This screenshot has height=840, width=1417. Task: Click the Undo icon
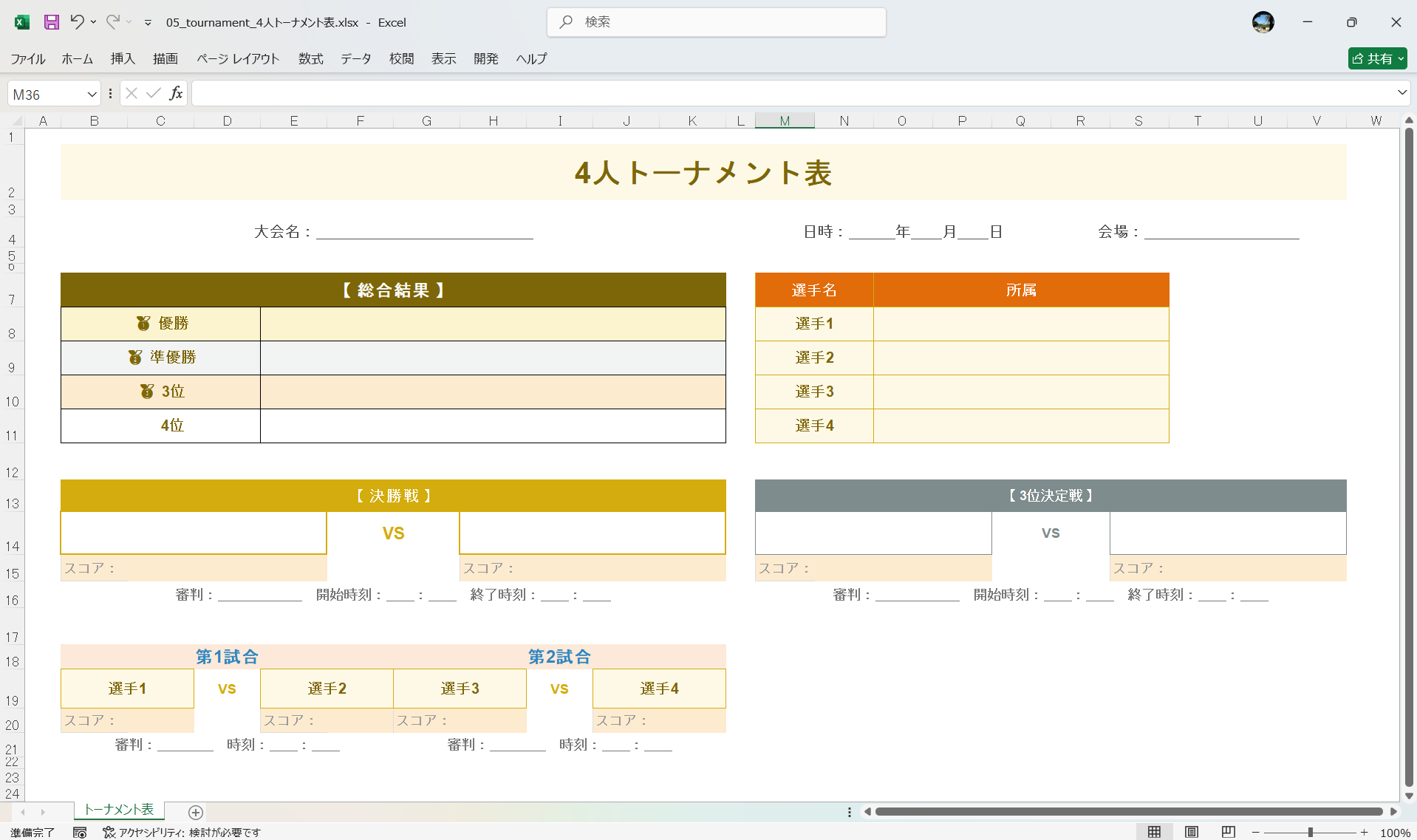(79, 22)
